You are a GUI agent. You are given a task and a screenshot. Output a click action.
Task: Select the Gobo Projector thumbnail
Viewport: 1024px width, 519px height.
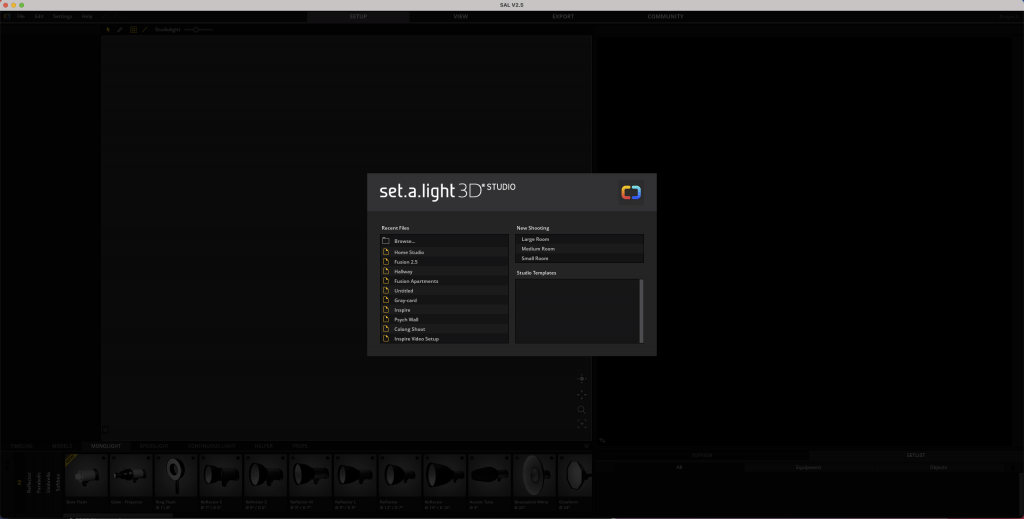(131, 476)
